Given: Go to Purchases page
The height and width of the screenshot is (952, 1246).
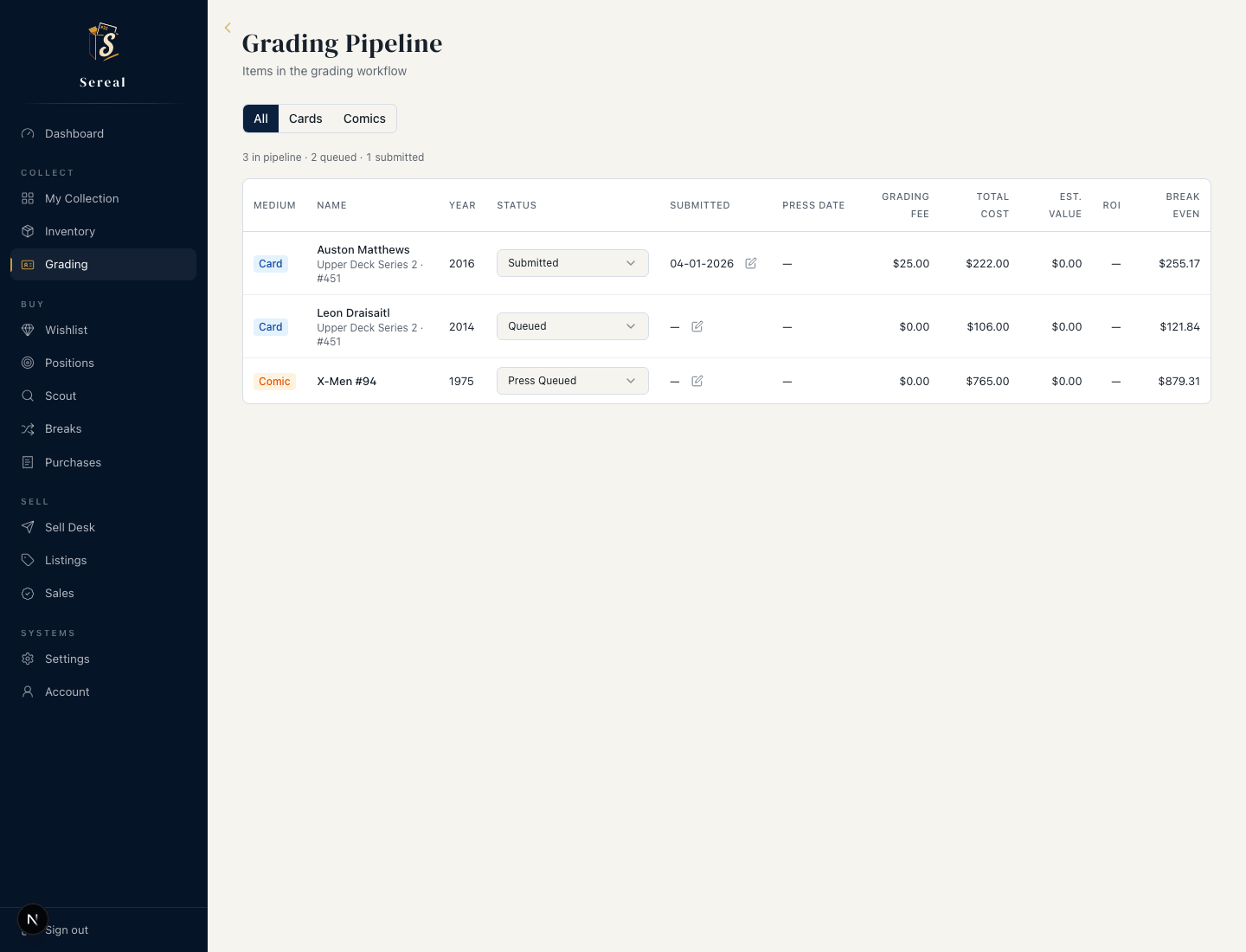Looking at the screenshot, I should (x=103, y=462).
